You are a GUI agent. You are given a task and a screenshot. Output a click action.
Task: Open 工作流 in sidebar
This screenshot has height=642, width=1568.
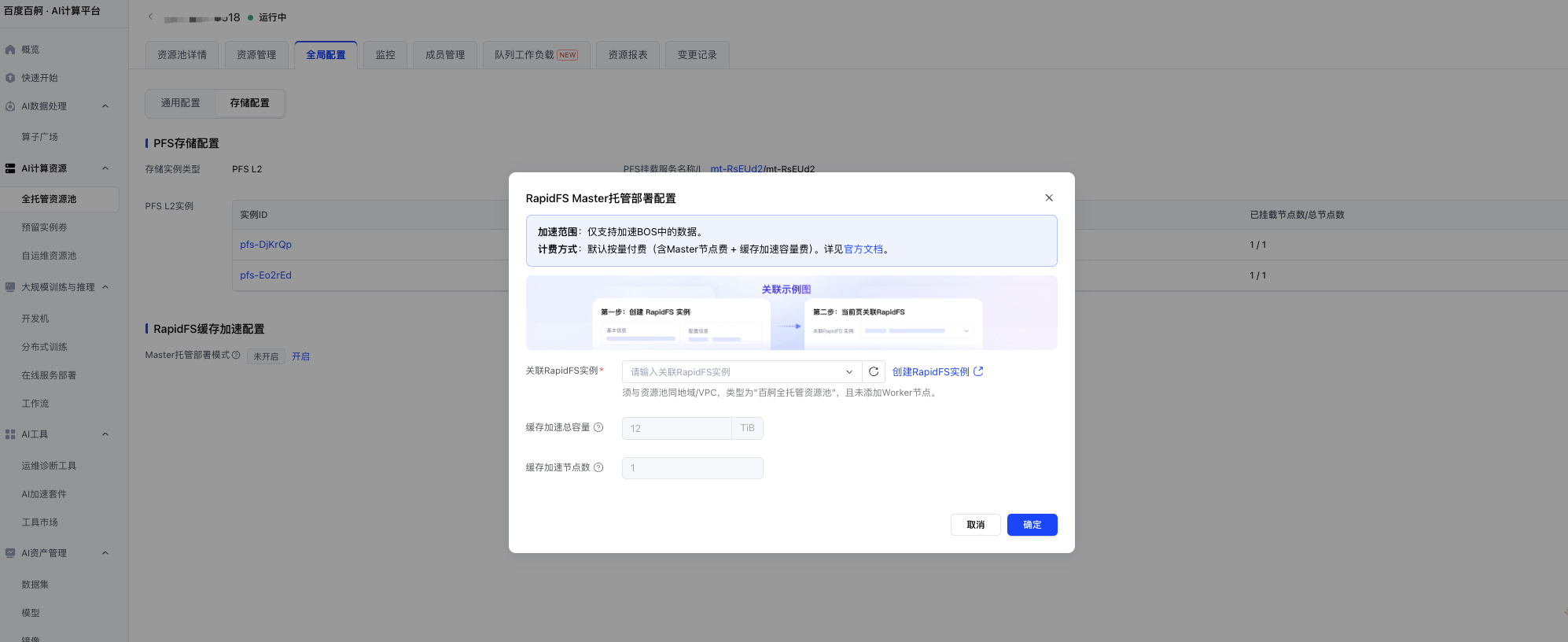[35, 404]
